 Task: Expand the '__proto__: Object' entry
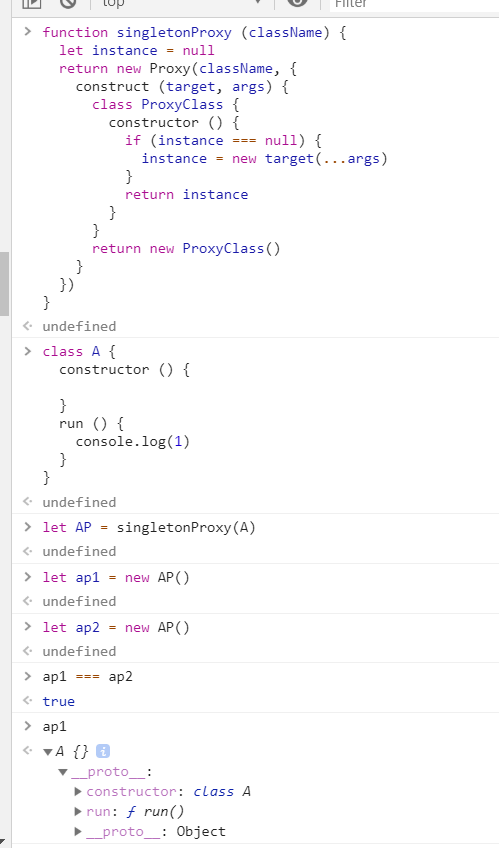pyautogui.click(x=78, y=831)
